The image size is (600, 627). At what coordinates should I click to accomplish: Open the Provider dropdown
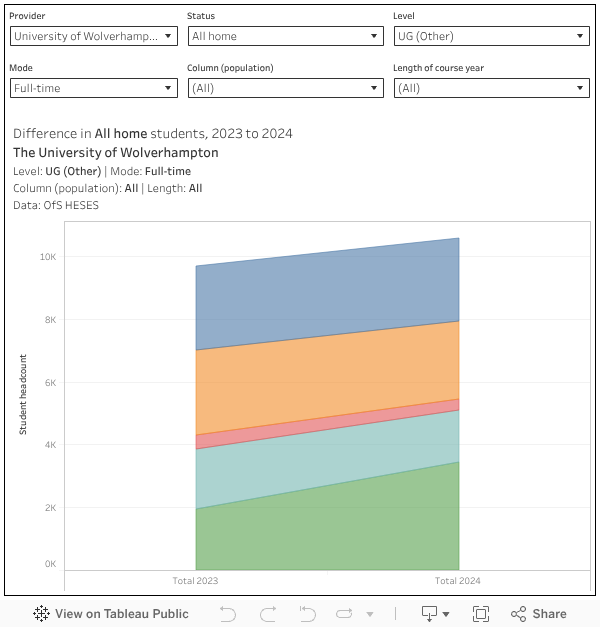93,36
